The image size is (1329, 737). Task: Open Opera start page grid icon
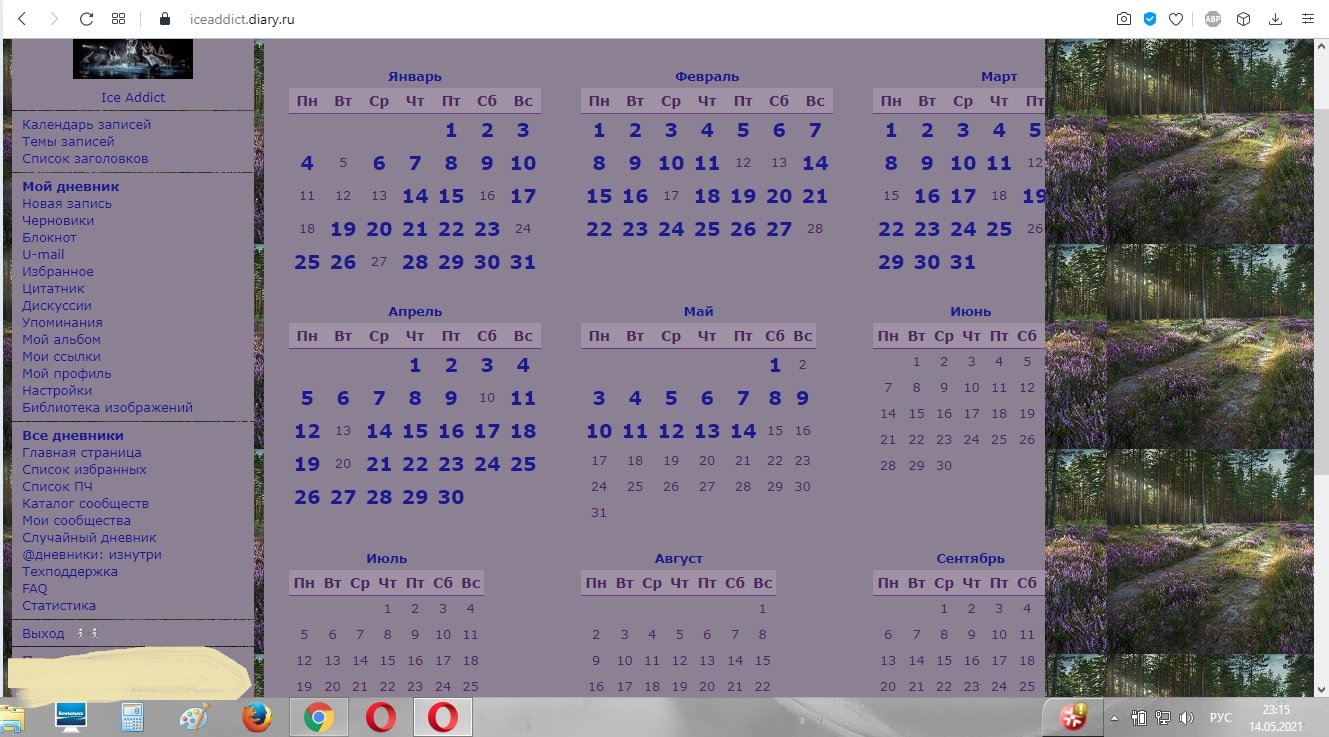pos(118,19)
